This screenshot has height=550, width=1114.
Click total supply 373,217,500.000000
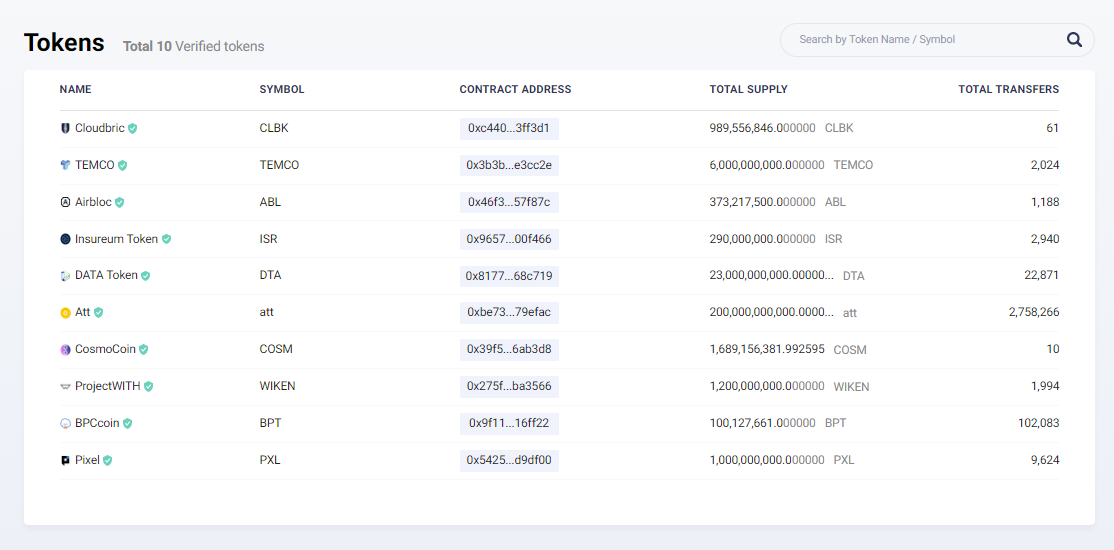(x=762, y=203)
